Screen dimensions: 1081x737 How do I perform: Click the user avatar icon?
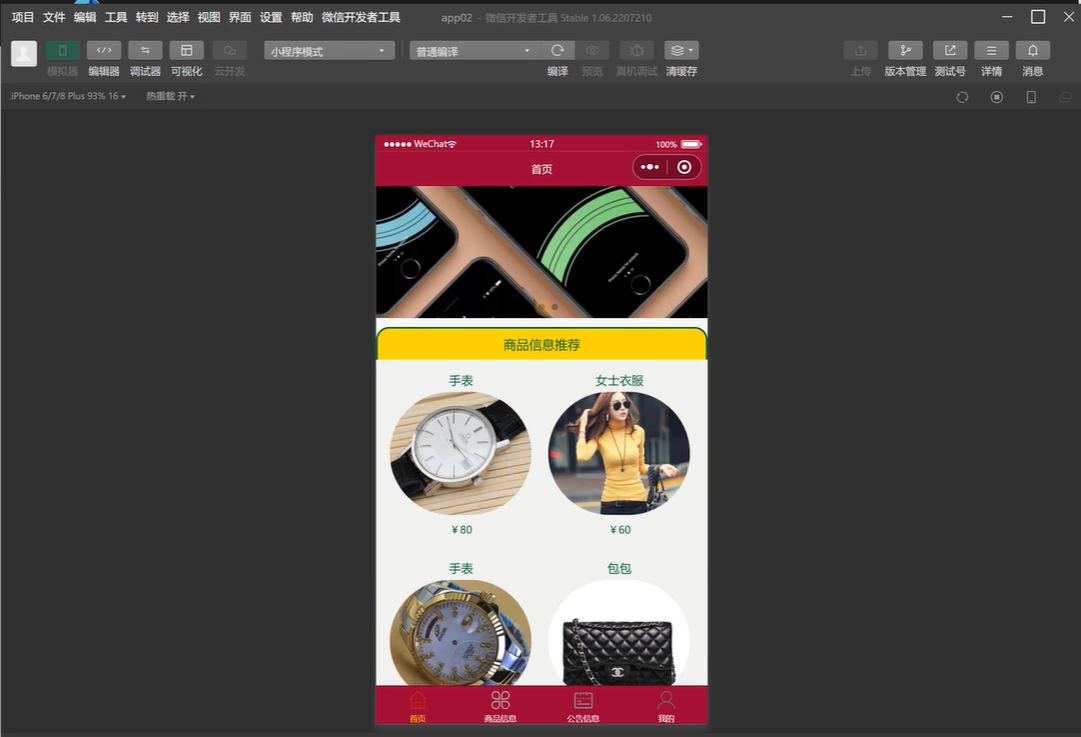pyautogui.click(x=24, y=54)
